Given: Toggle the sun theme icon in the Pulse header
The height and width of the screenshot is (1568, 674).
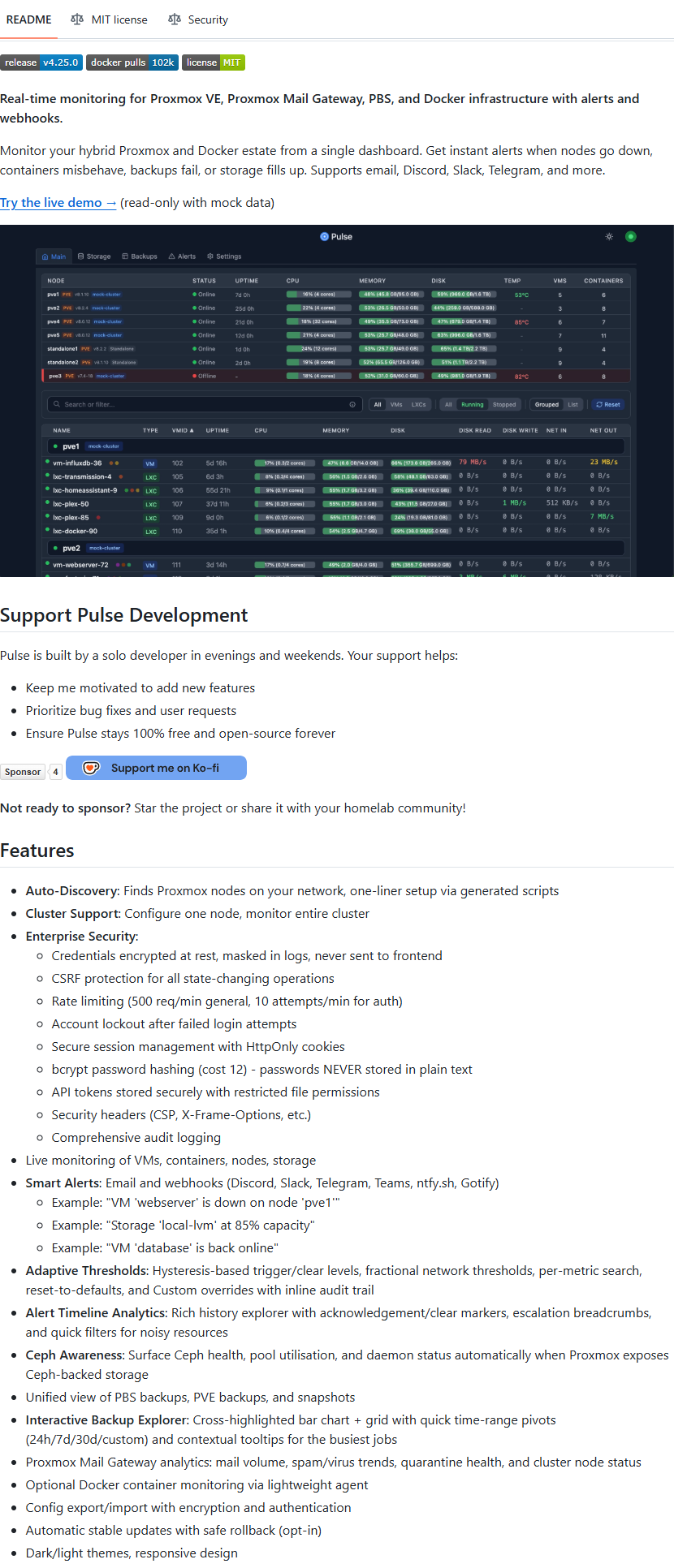Looking at the screenshot, I should pos(609,237).
